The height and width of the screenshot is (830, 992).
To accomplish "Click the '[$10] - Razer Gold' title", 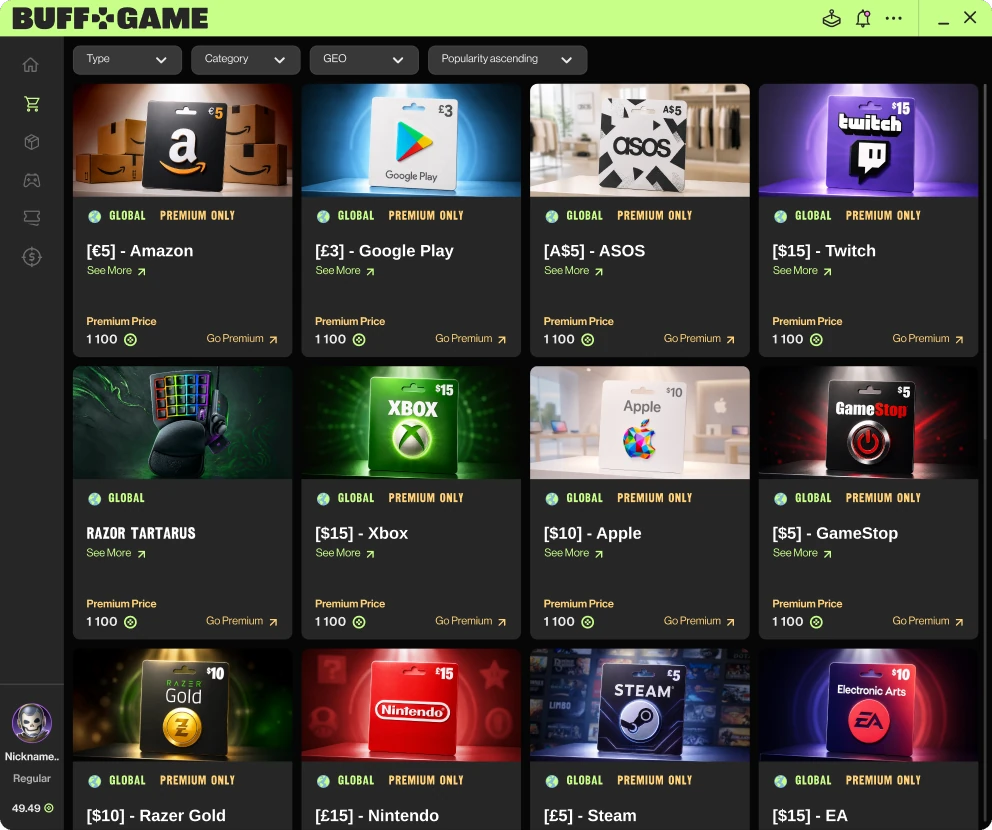I will tap(156, 815).
